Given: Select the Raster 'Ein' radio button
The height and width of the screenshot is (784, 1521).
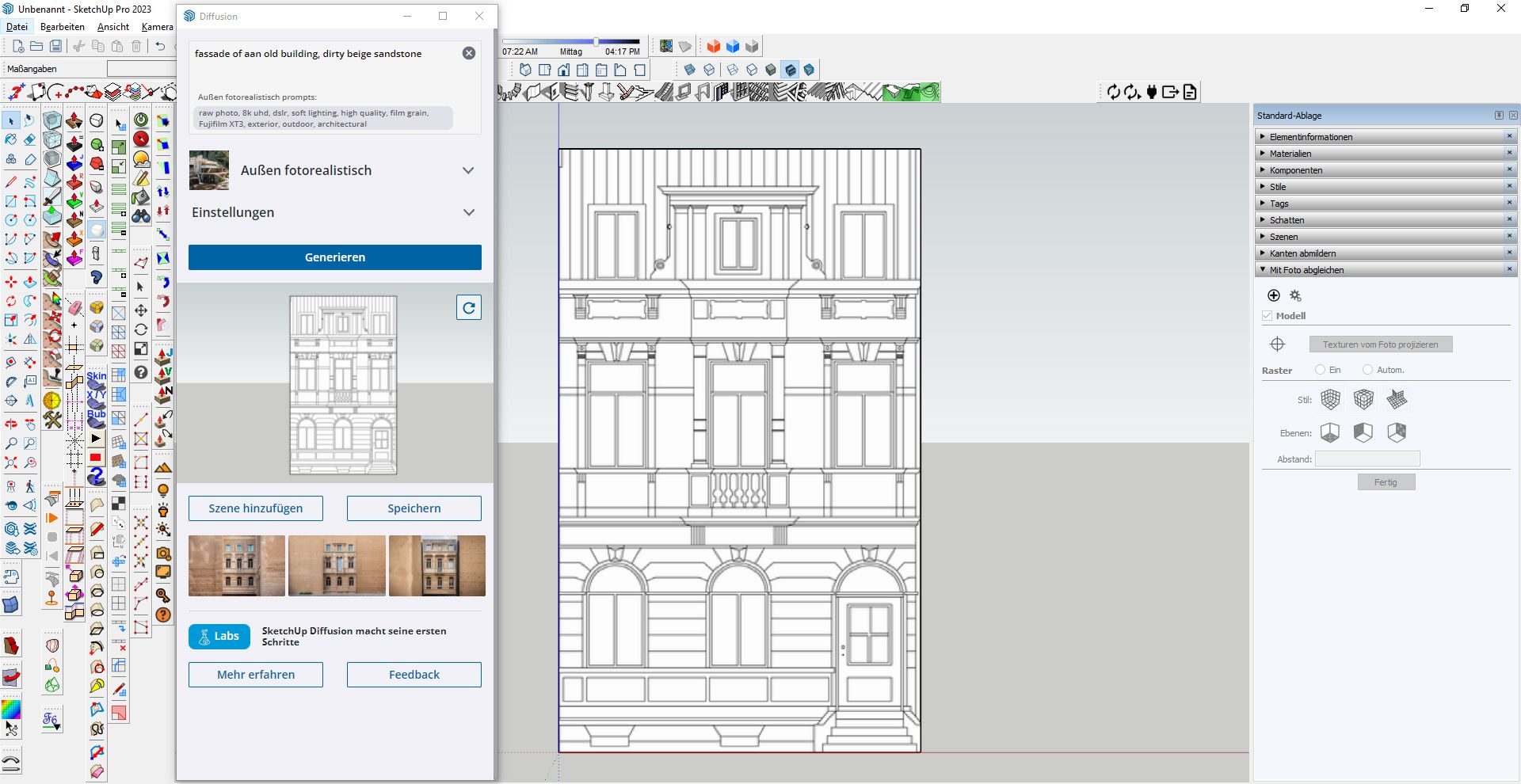Looking at the screenshot, I should (1320, 370).
